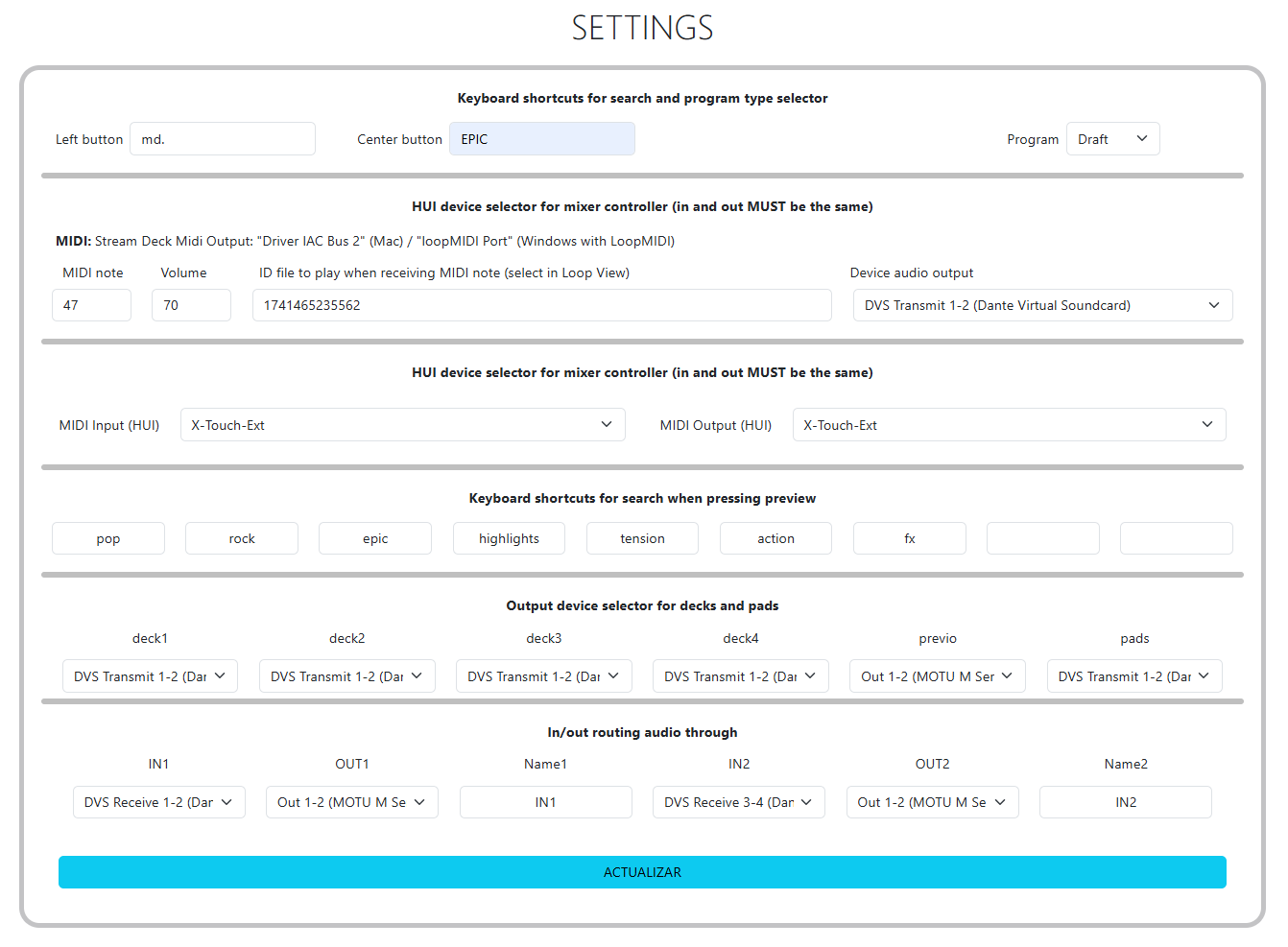Open the Program dropdown showing Draft
1288x947 pixels.
(x=1113, y=139)
